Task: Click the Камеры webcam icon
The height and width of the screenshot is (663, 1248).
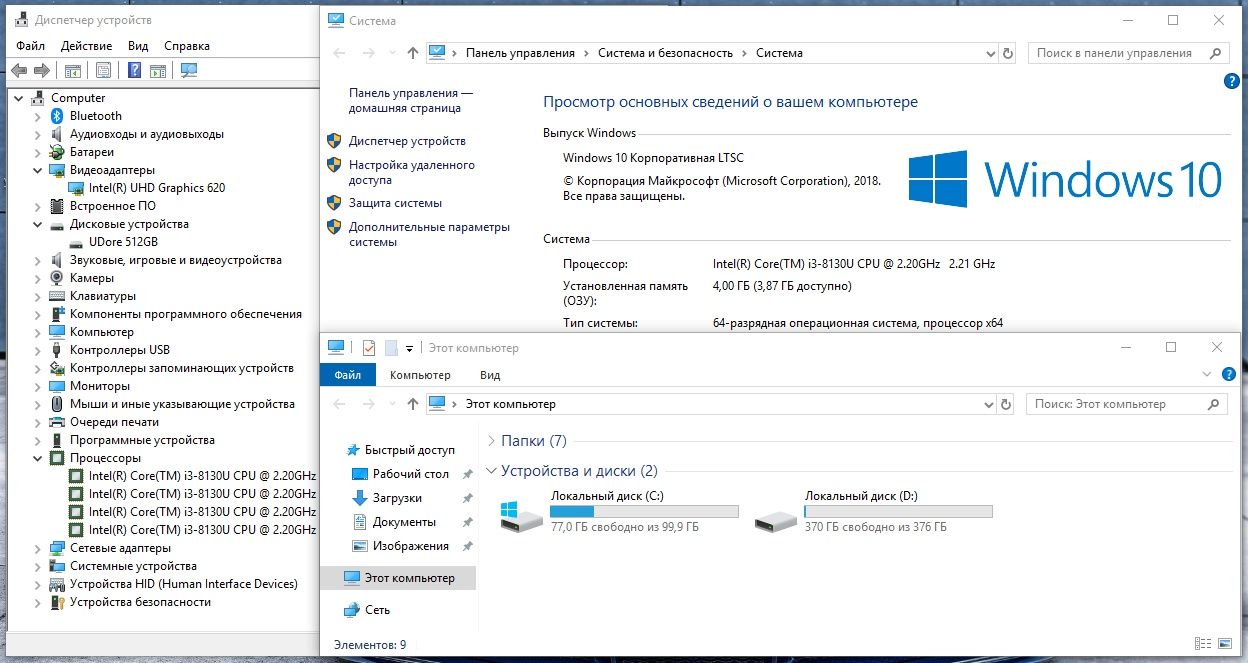Action: click(59, 278)
